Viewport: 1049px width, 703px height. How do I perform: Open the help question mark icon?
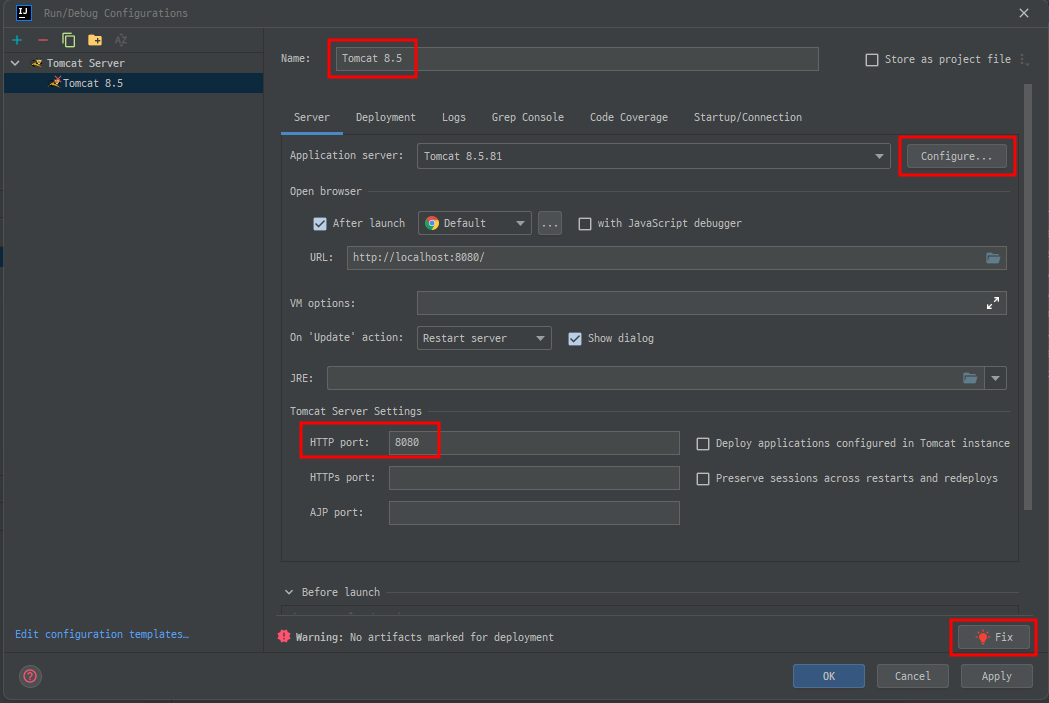(30, 676)
